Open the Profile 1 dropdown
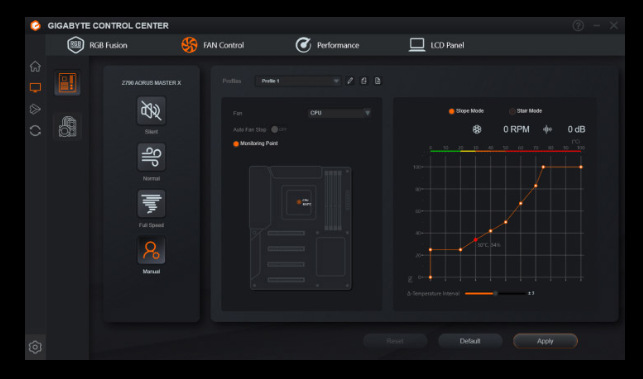This screenshot has height=379, width=643. (x=298, y=81)
